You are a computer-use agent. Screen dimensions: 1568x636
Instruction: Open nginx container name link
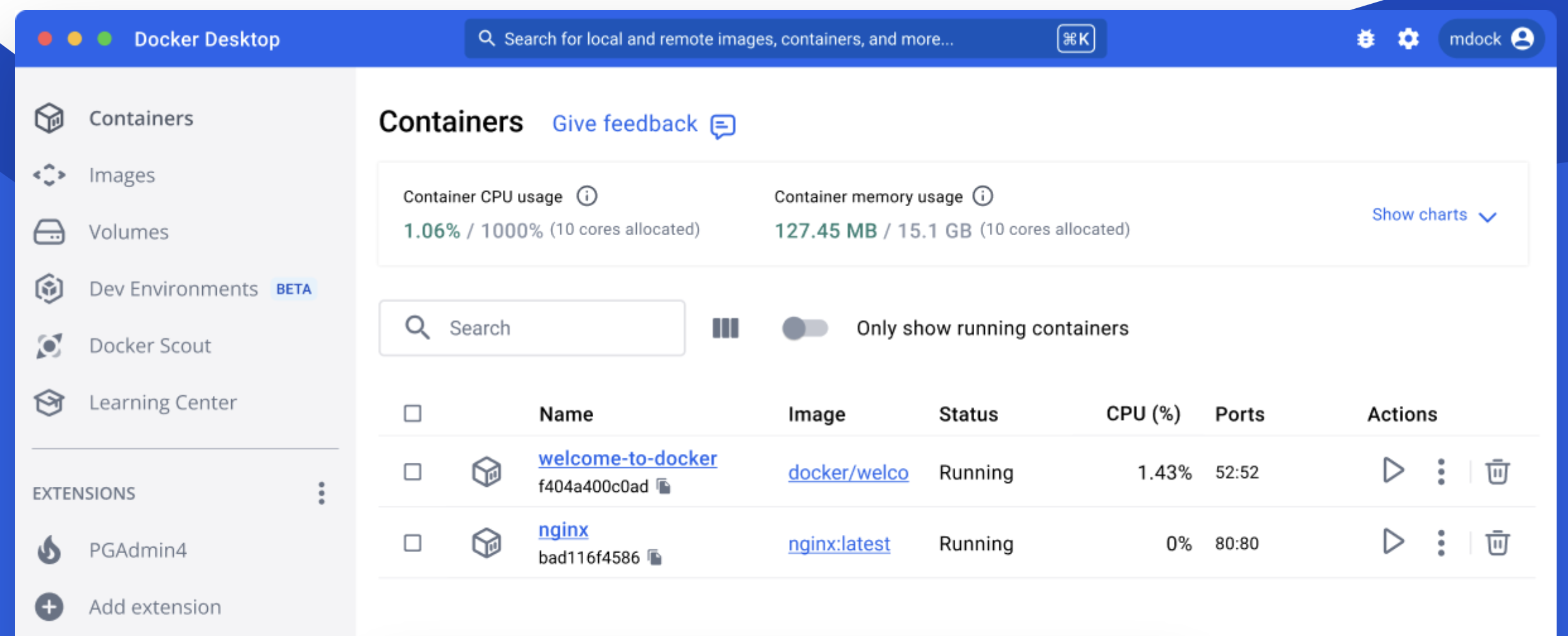coord(563,529)
